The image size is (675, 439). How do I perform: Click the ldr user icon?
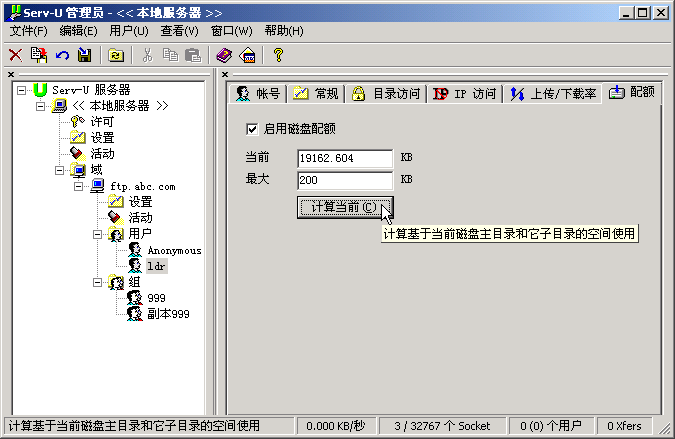click(x=135, y=266)
